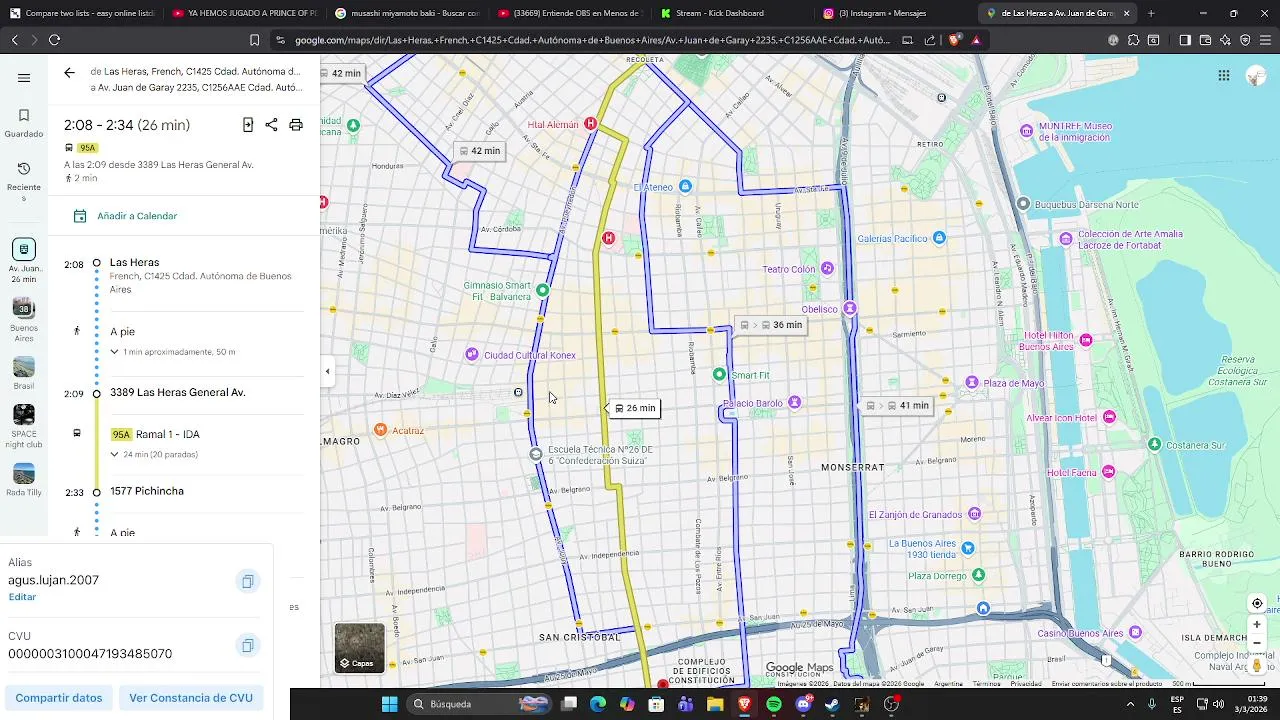Screen dimensions: 1280x720
Task: Print the directions with the printer icon
Action: pos(296,125)
